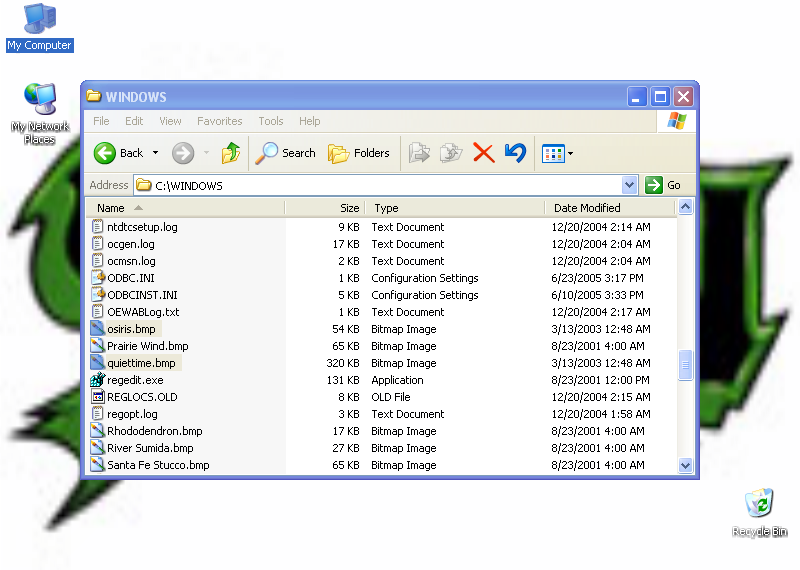Viewport: 800px width, 570px height.
Task: Select the My Network Places desktop icon
Action: (x=40, y=98)
